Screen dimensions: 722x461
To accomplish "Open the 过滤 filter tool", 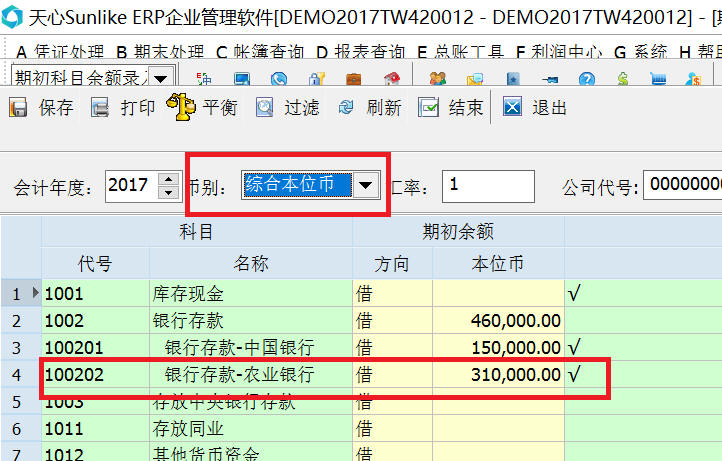I will click(x=287, y=108).
